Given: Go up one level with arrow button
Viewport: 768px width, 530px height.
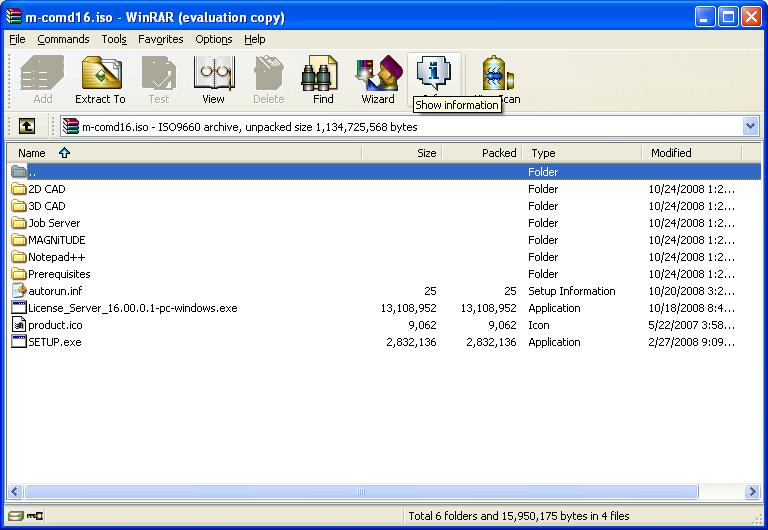Looking at the screenshot, I should point(27,126).
